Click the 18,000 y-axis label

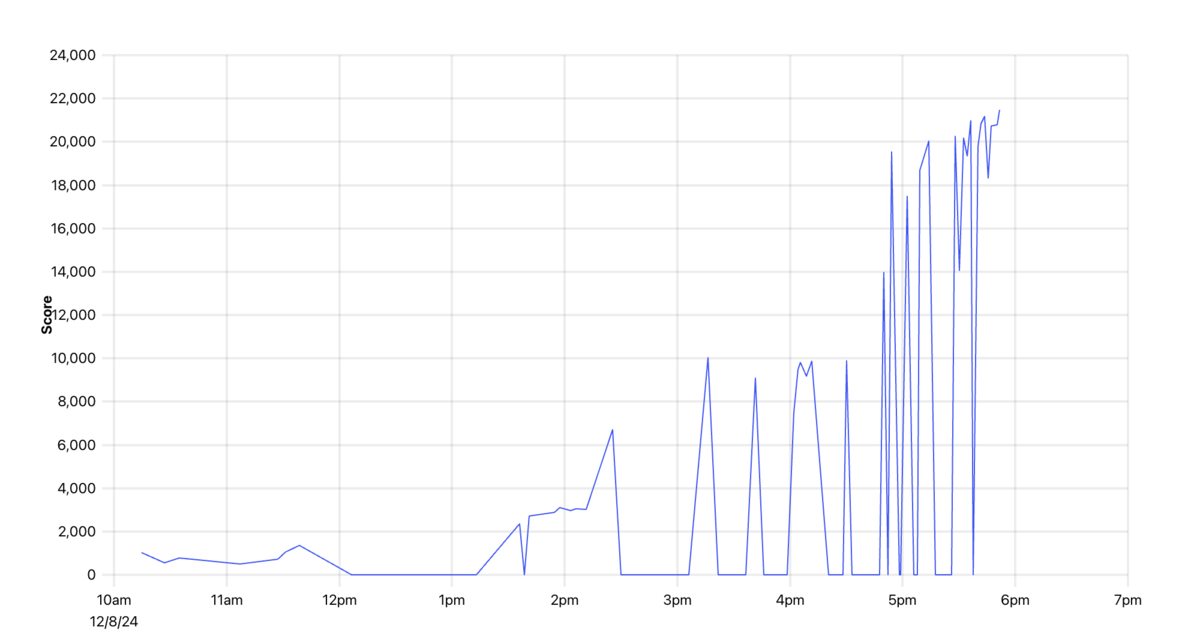(72, 185)
